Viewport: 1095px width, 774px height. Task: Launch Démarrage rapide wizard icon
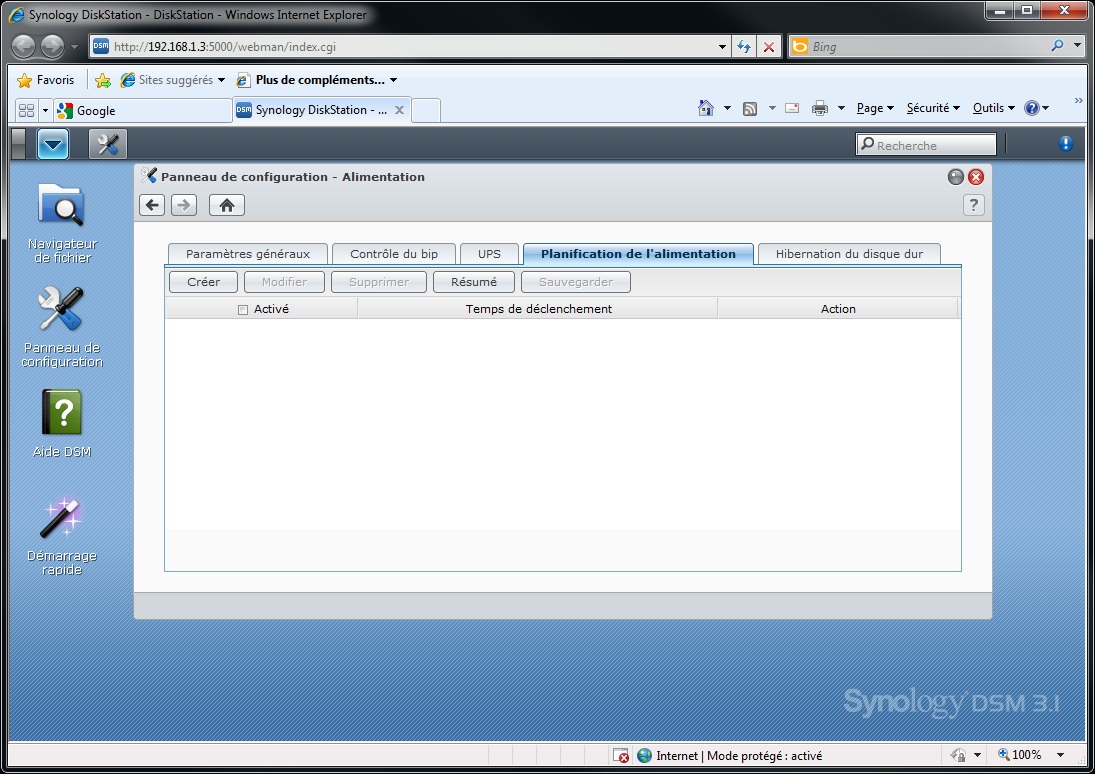[61, 519]
